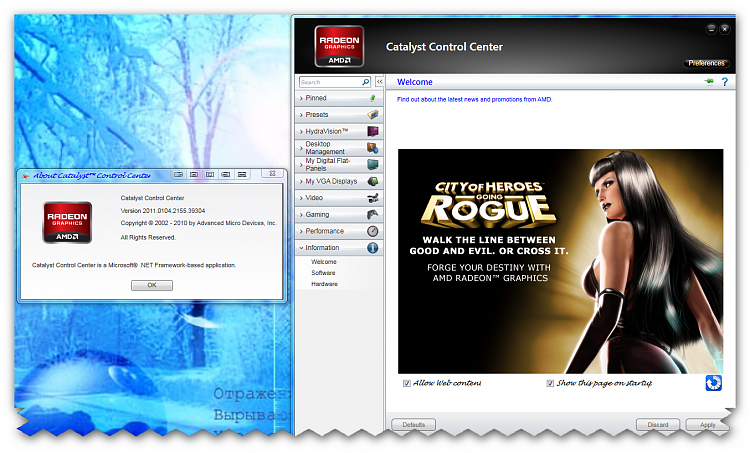Pin the Welcome page with green pin
This screenshot has width=750, height=453.
[709, 82]
